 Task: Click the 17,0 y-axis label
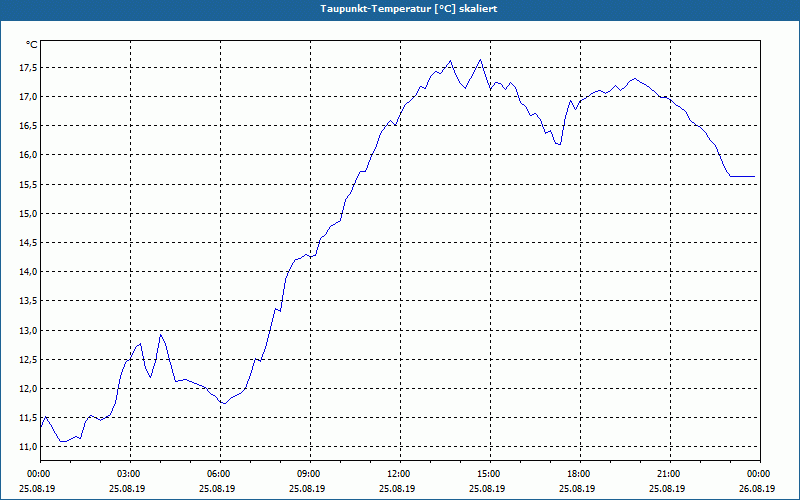28,97
